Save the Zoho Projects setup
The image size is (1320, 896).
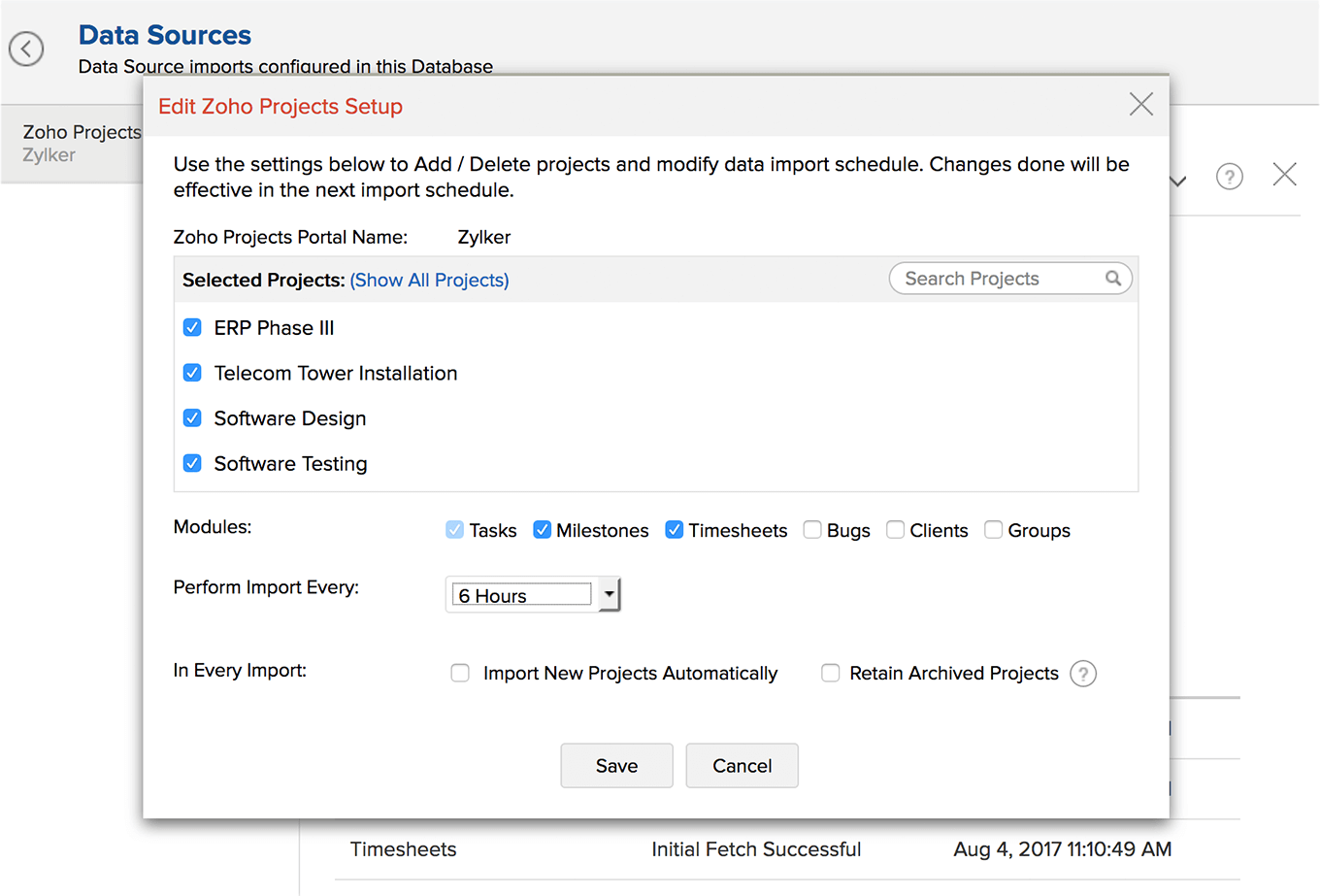click(616, 766)
